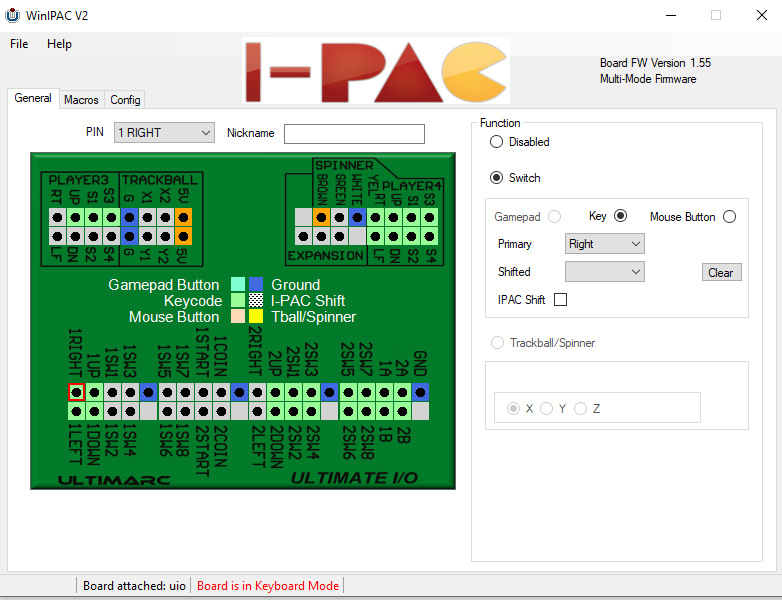Select the 1UP pin on the board
782x600 pixels.
point(94,393)
